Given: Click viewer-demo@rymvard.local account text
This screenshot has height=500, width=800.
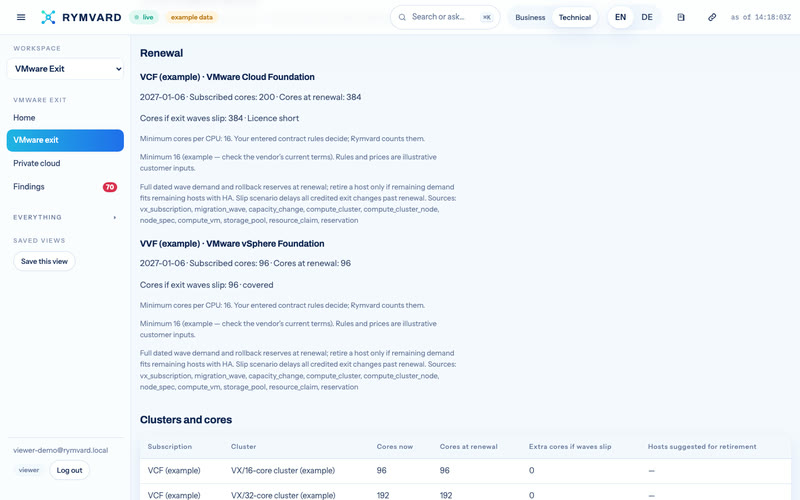Looking at the screenshot, I should click(x=61, y=451).
